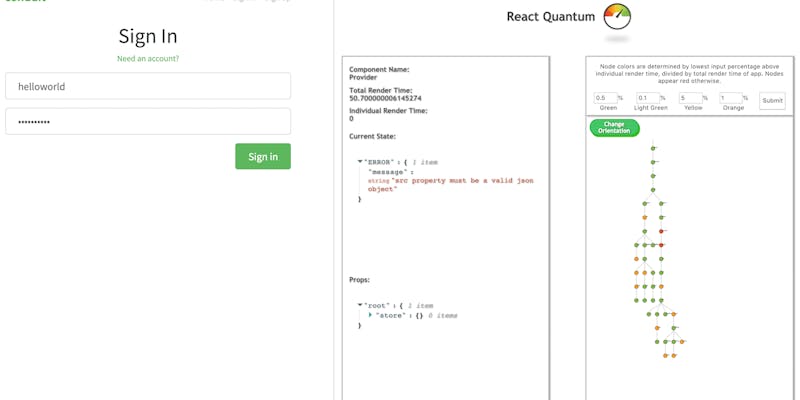Focus the password field with masked dots

pyautogui.click(x=148, y=121)
